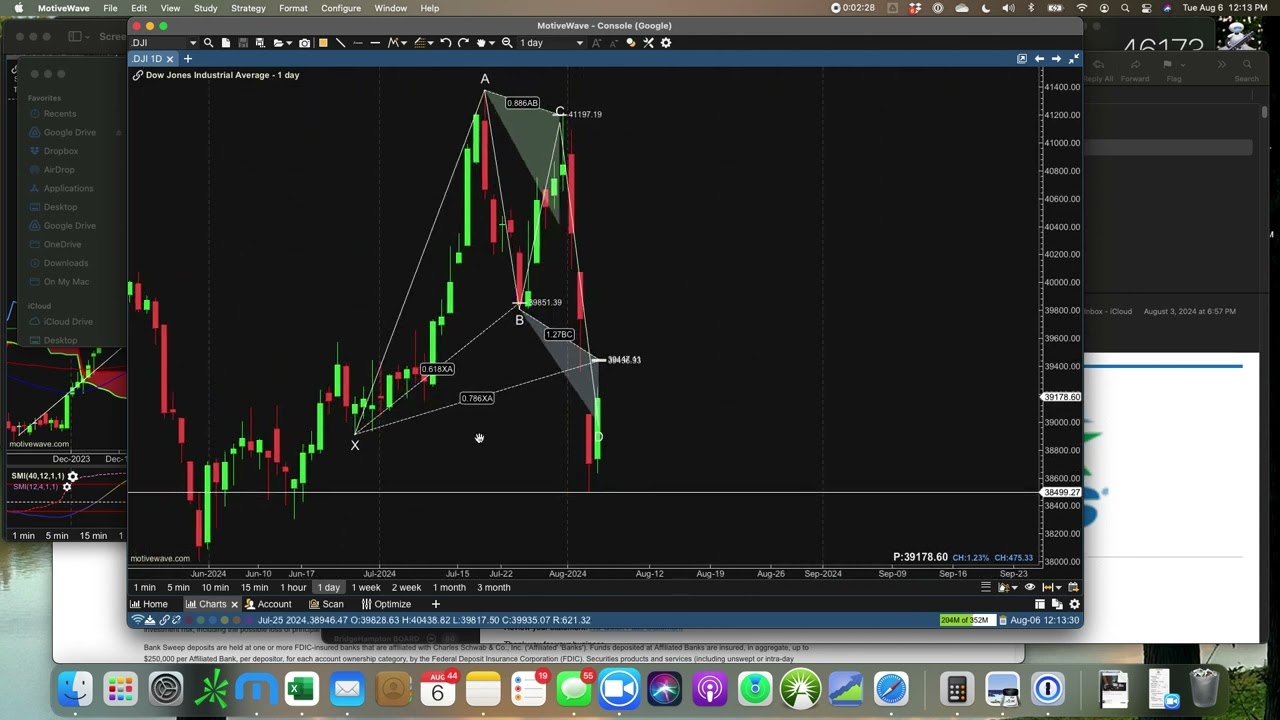Click the 1.27BC harmonic ratio label
The image size is (1280, 720).
click(x=559, y=334)
